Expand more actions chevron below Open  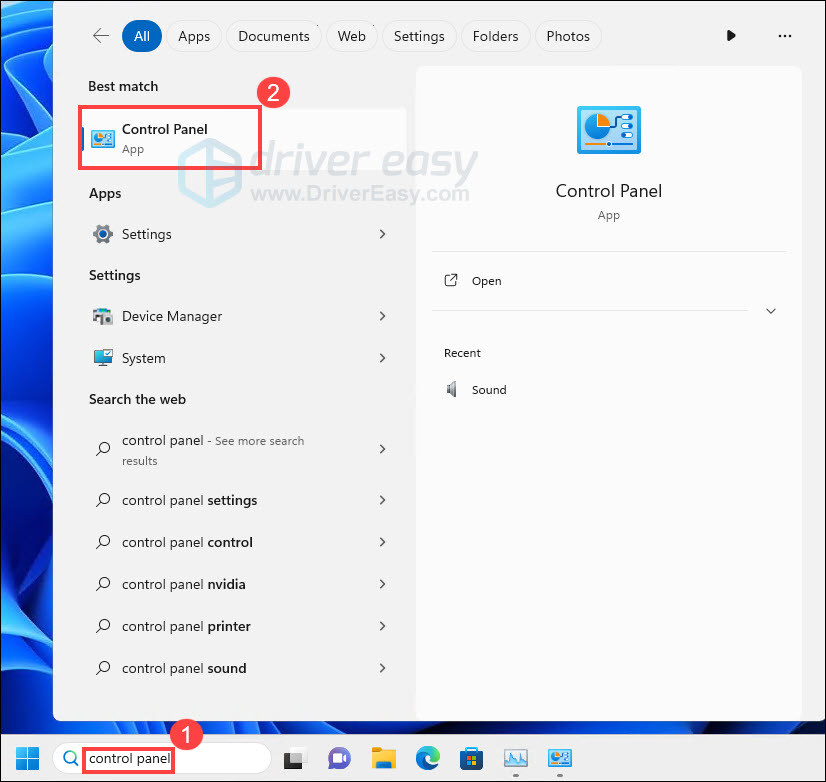coord(771,311)
